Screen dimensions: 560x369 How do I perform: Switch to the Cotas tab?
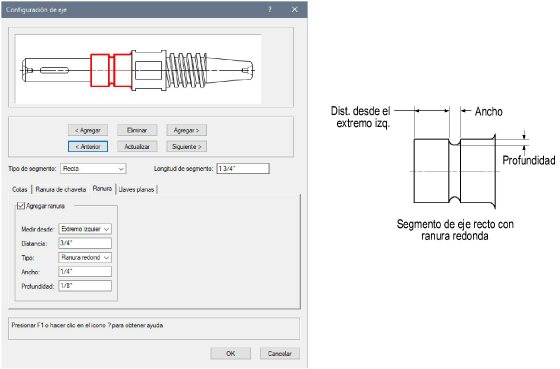click(x=20, y=189)
